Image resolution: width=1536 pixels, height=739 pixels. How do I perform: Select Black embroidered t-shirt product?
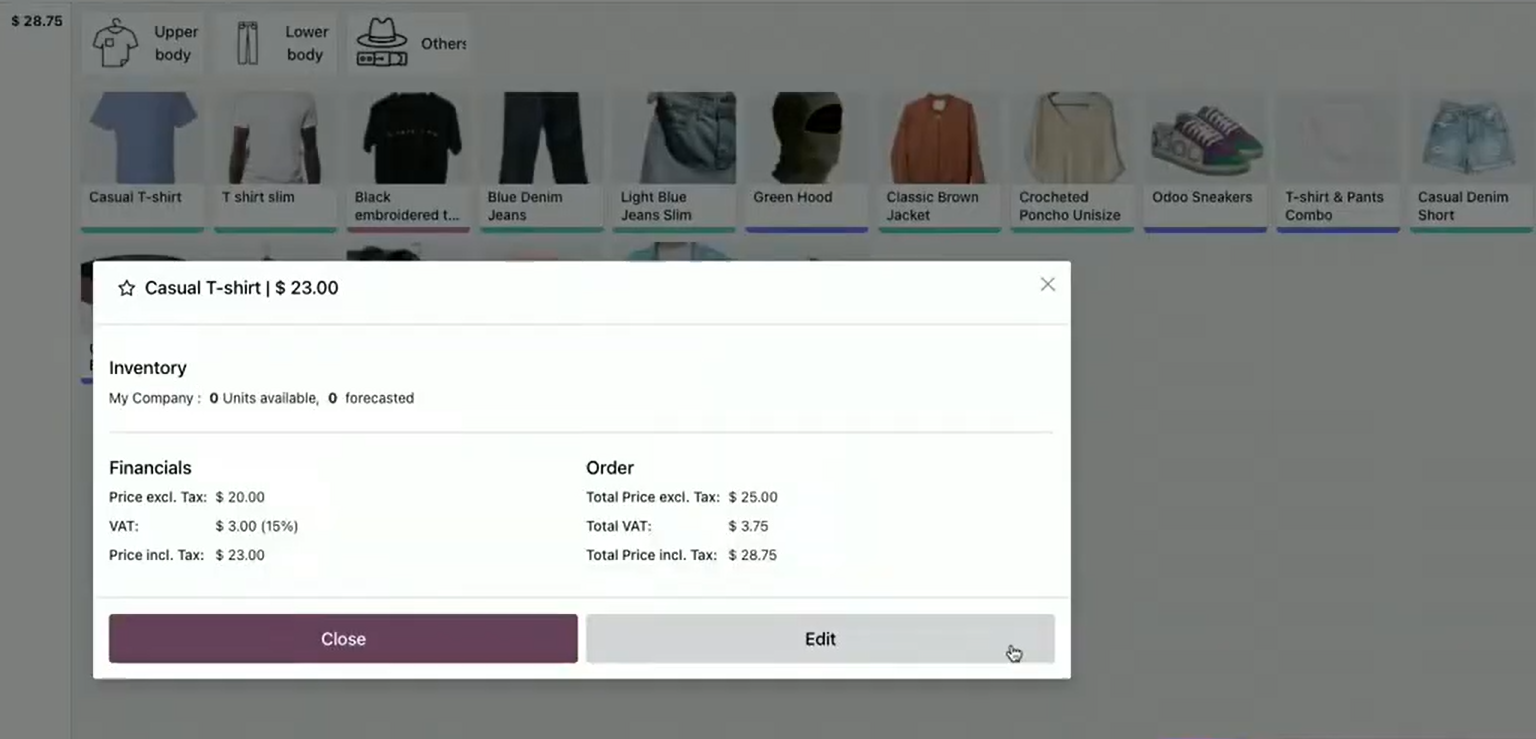408,162
